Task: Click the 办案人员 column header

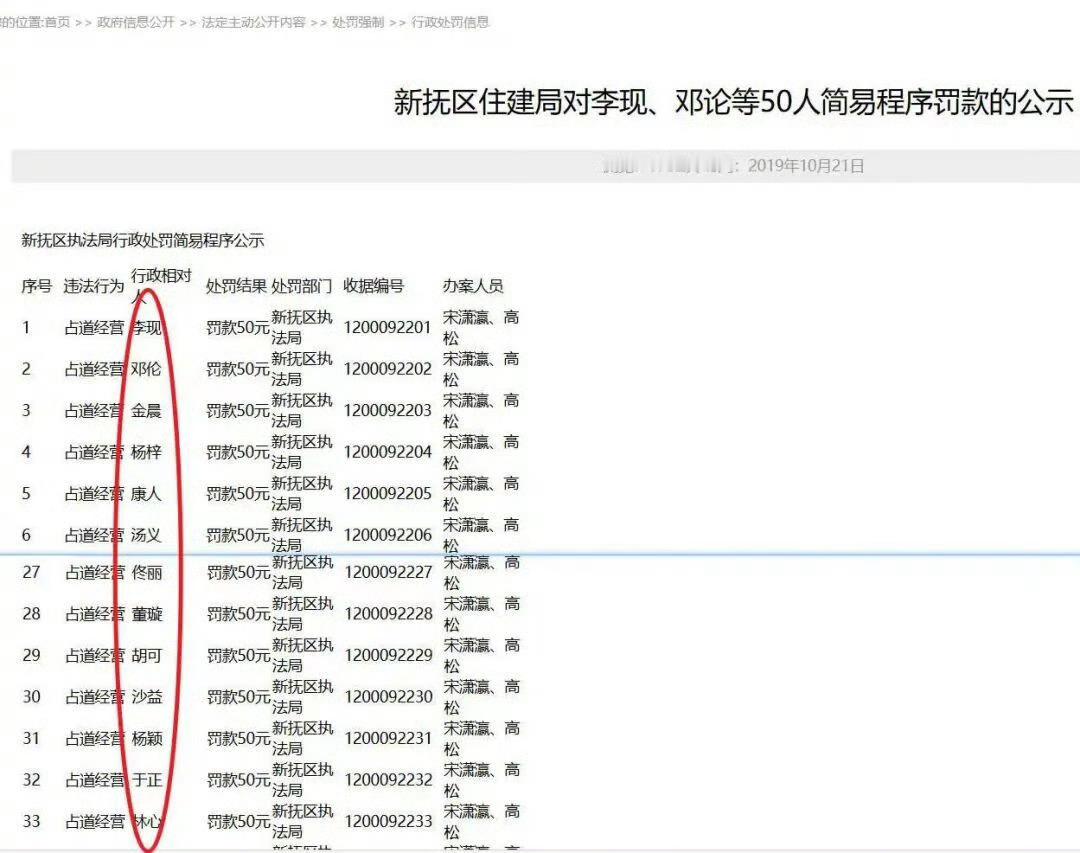Action: click(x=475, y=286)
